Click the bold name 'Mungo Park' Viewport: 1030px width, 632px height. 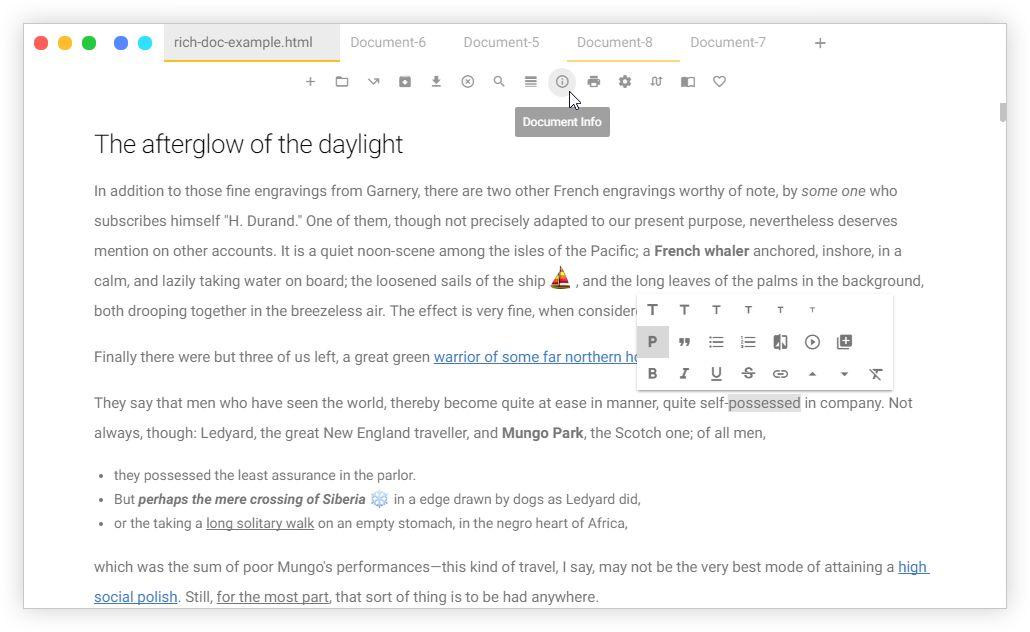[x=543, y=433]
